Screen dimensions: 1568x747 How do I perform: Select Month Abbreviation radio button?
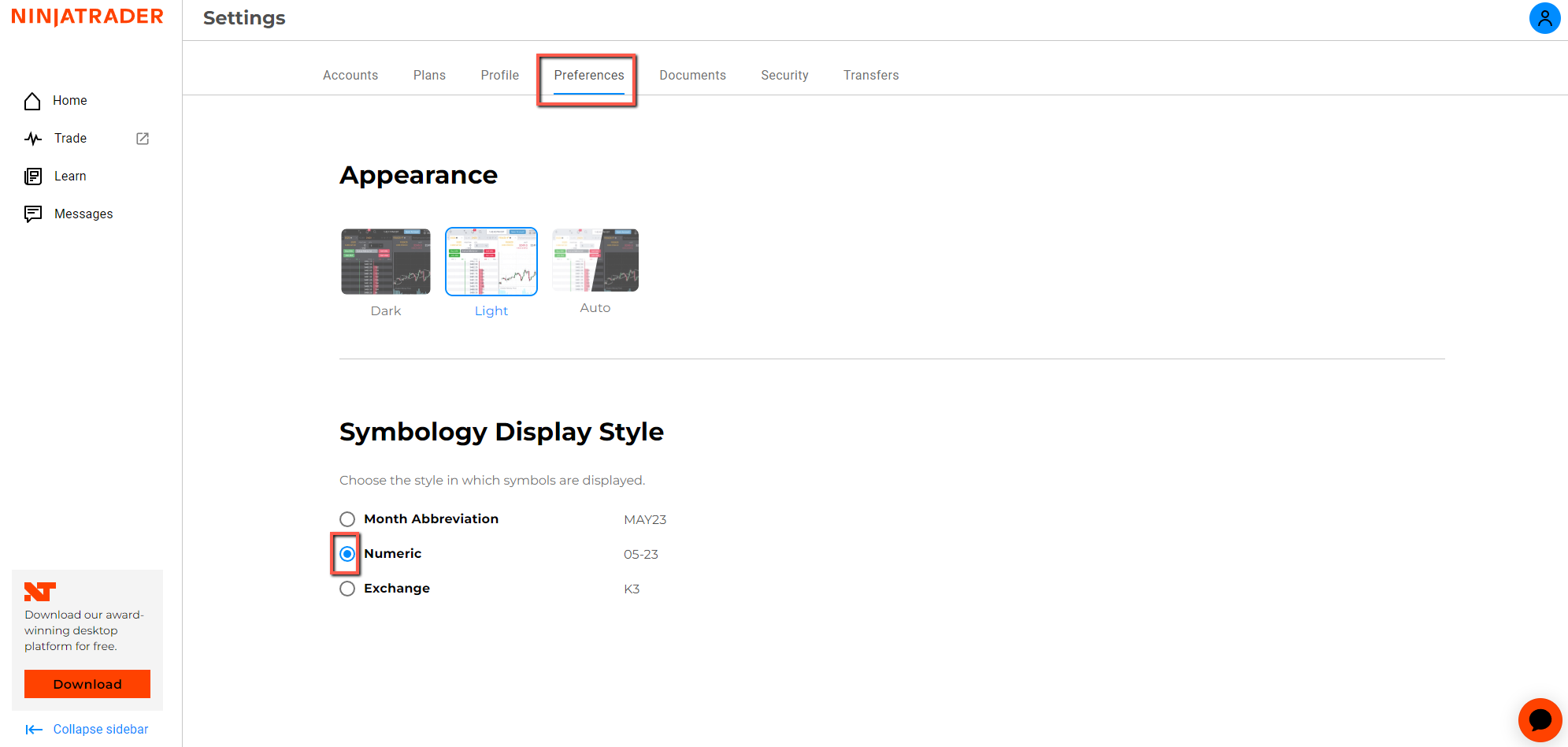[347, 519]
